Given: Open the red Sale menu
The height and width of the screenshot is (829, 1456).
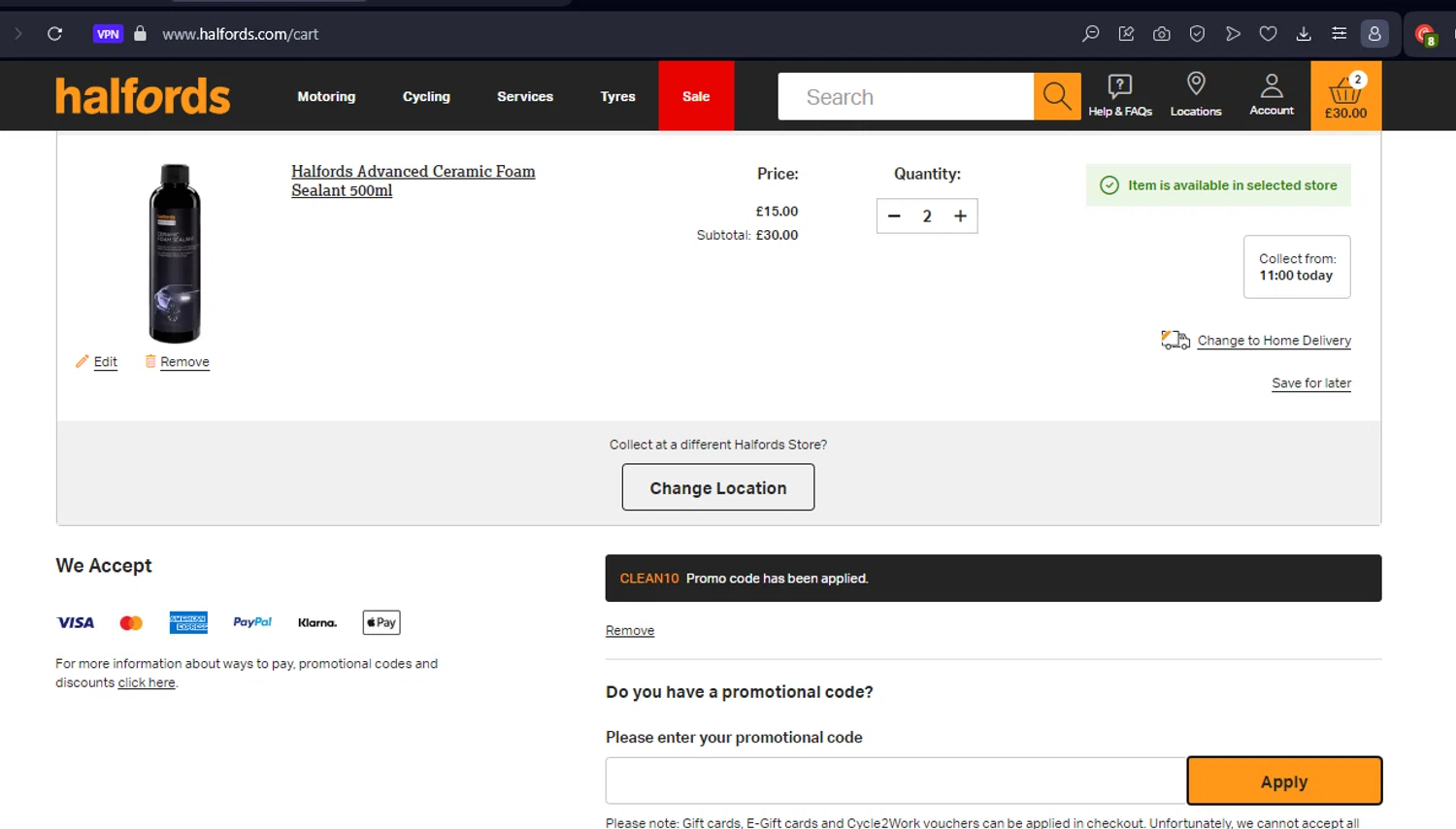Looking at the screenshot, I should 696,96.
